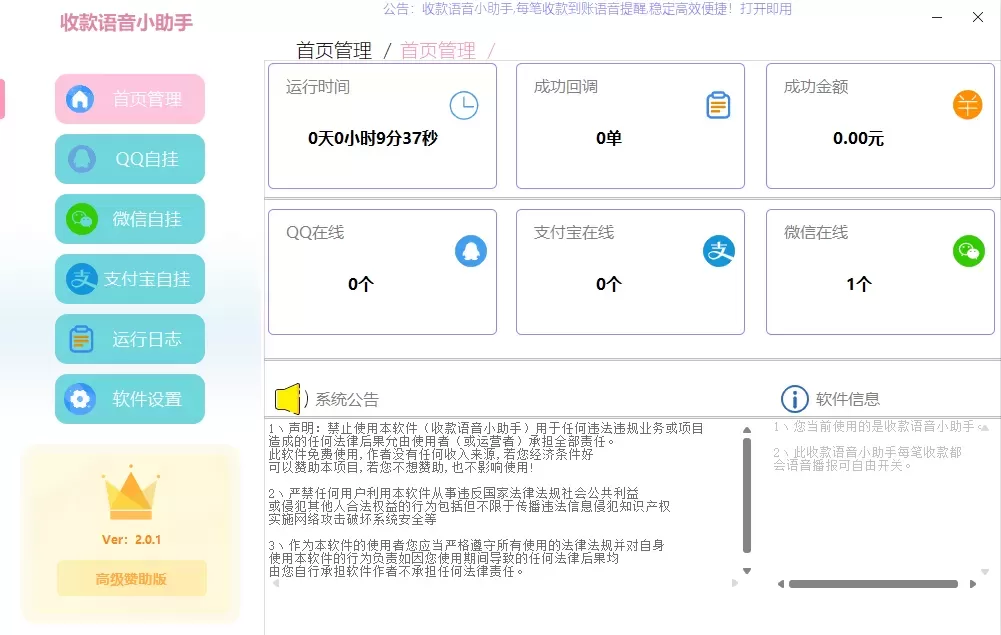Select the 首页管理 home icon in sidebar
The width and height of the screenshot is (1001, 635).
click(80, 99)
